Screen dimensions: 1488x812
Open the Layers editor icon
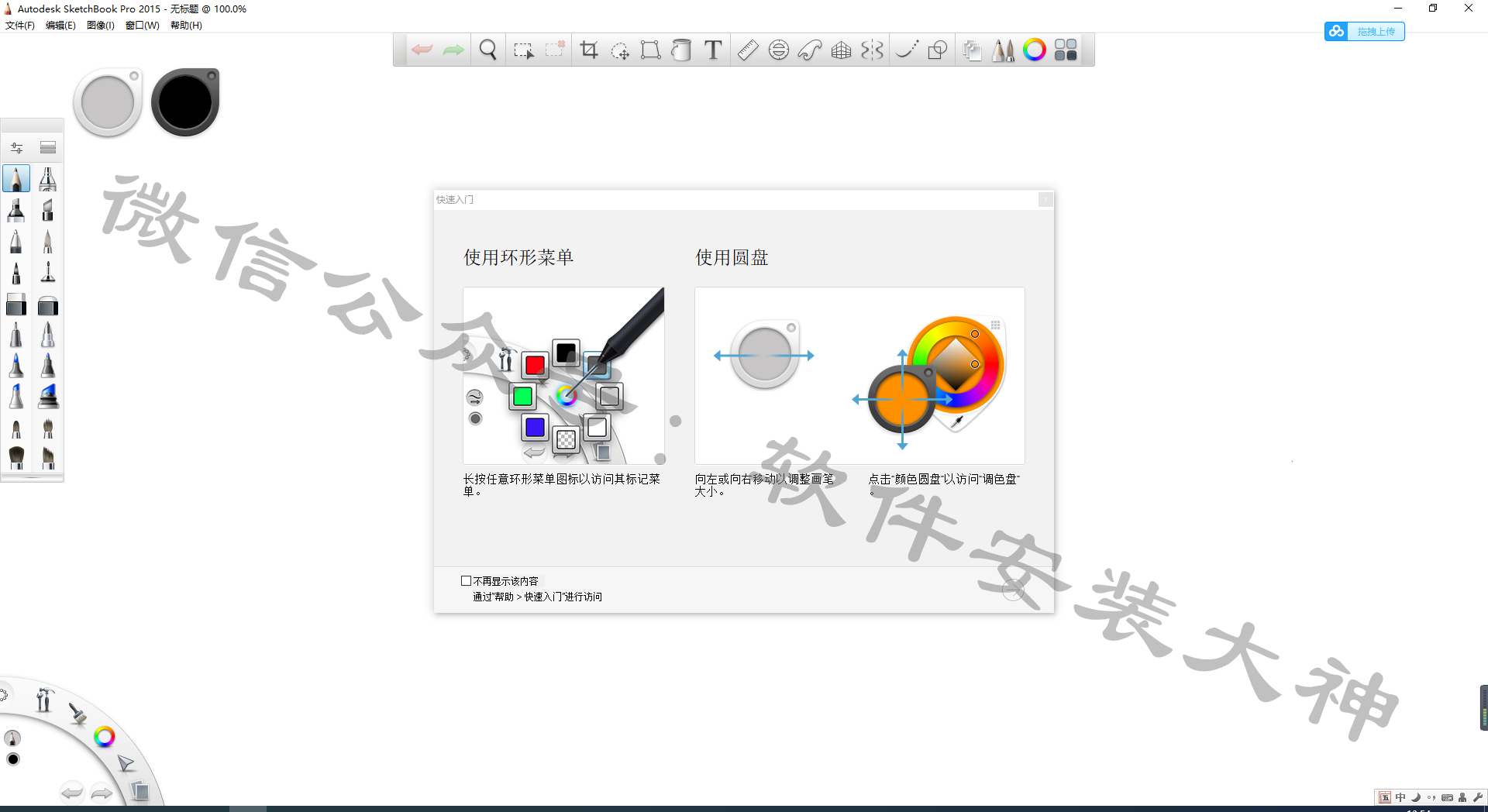coord(972,50)
